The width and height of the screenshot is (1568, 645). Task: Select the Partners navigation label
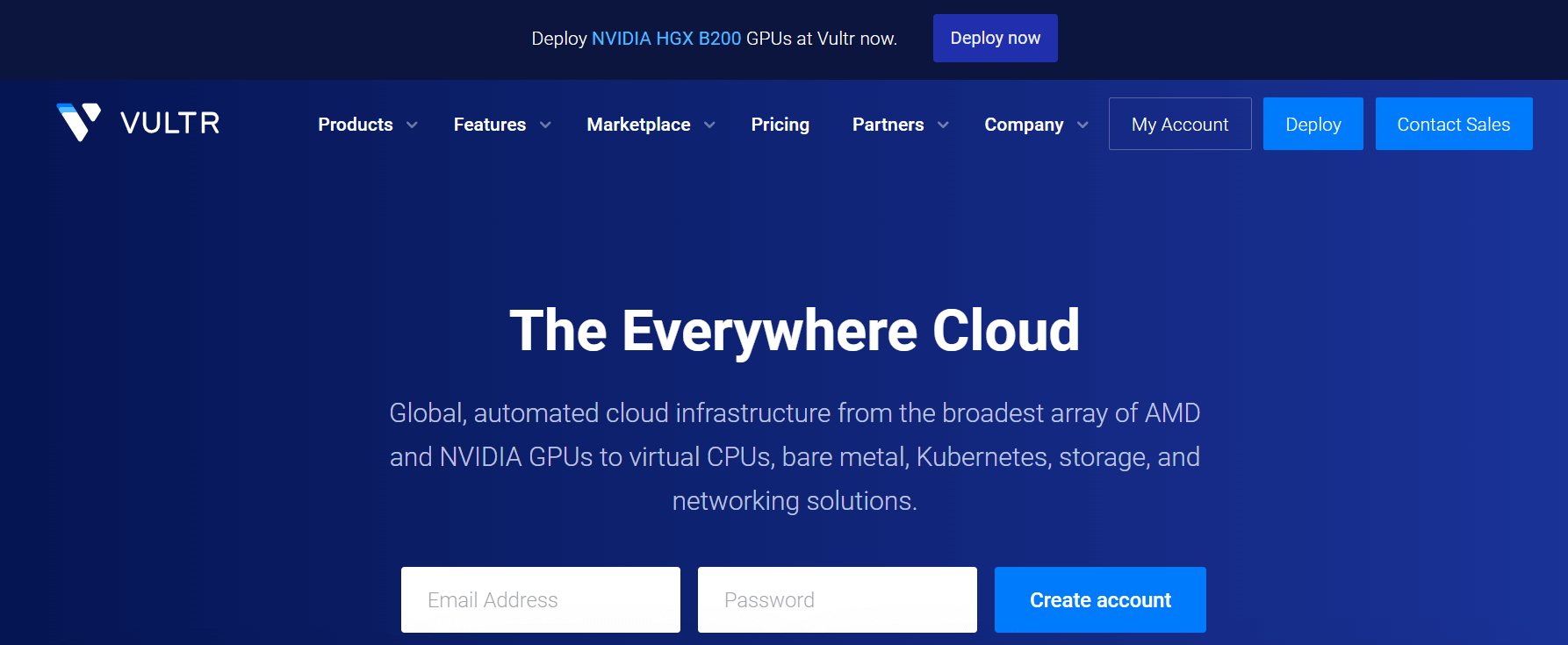pos(888,125)
